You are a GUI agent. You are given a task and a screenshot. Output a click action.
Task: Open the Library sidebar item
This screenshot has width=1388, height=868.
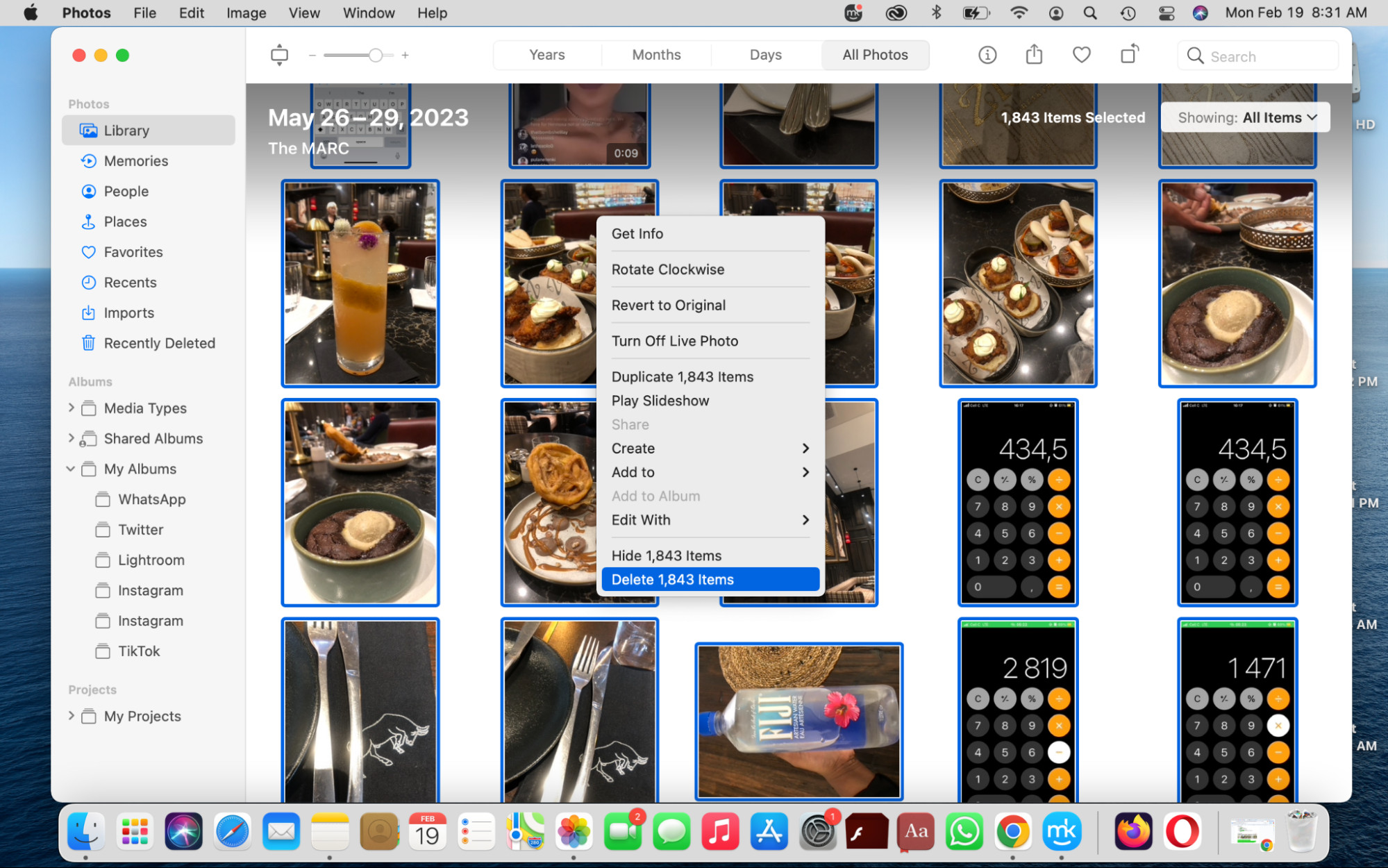pyautogui.click(x=148, y=131)
